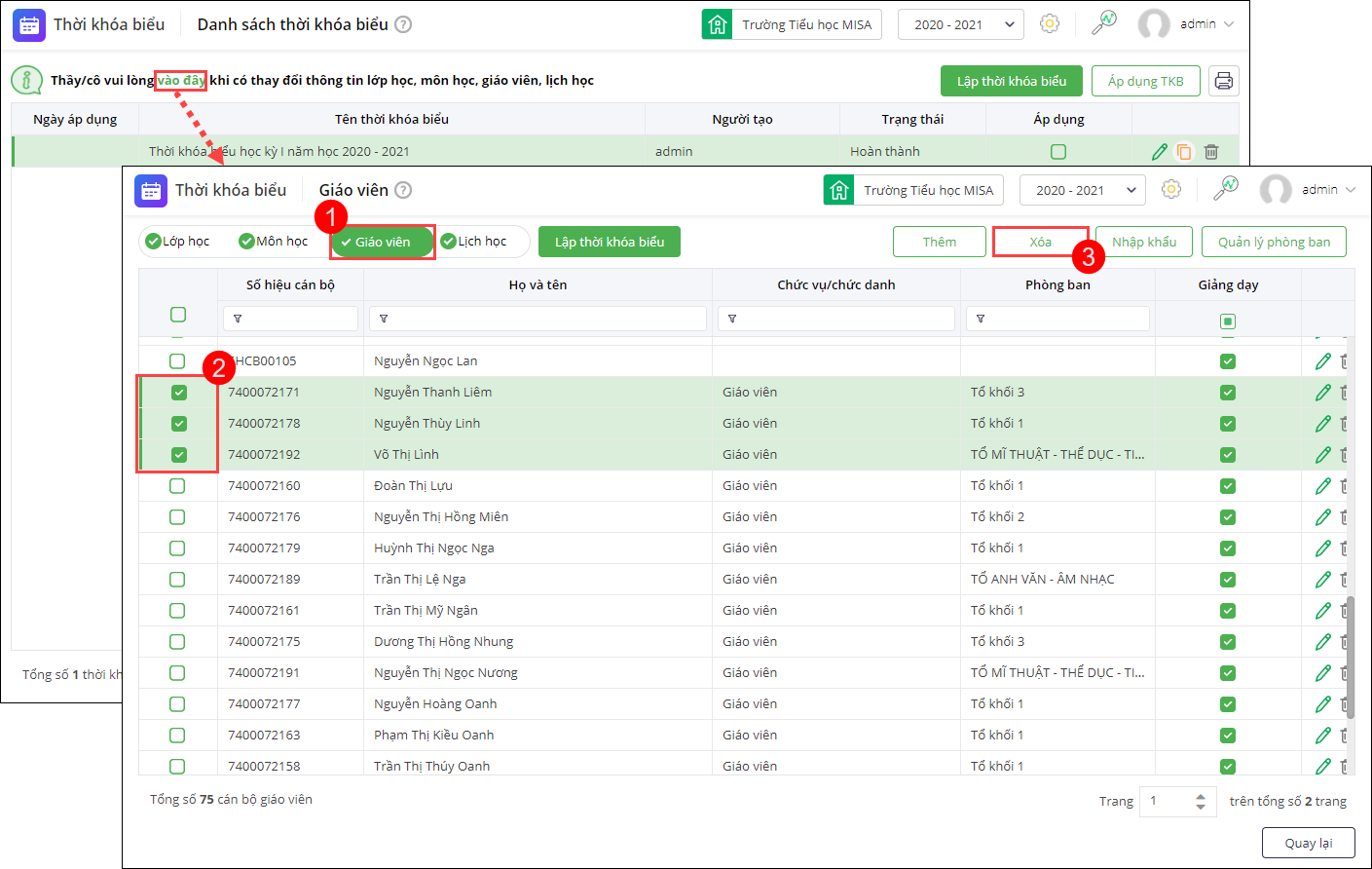
Task: Edit the học kỳ I timetable with the pencil icon
Action: (x=1160, y=151)
